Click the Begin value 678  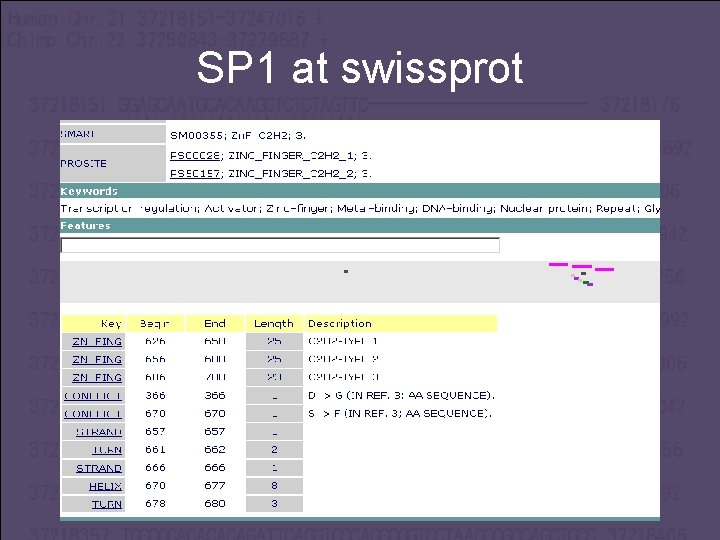pyautogui.click(x=155, y=504)
